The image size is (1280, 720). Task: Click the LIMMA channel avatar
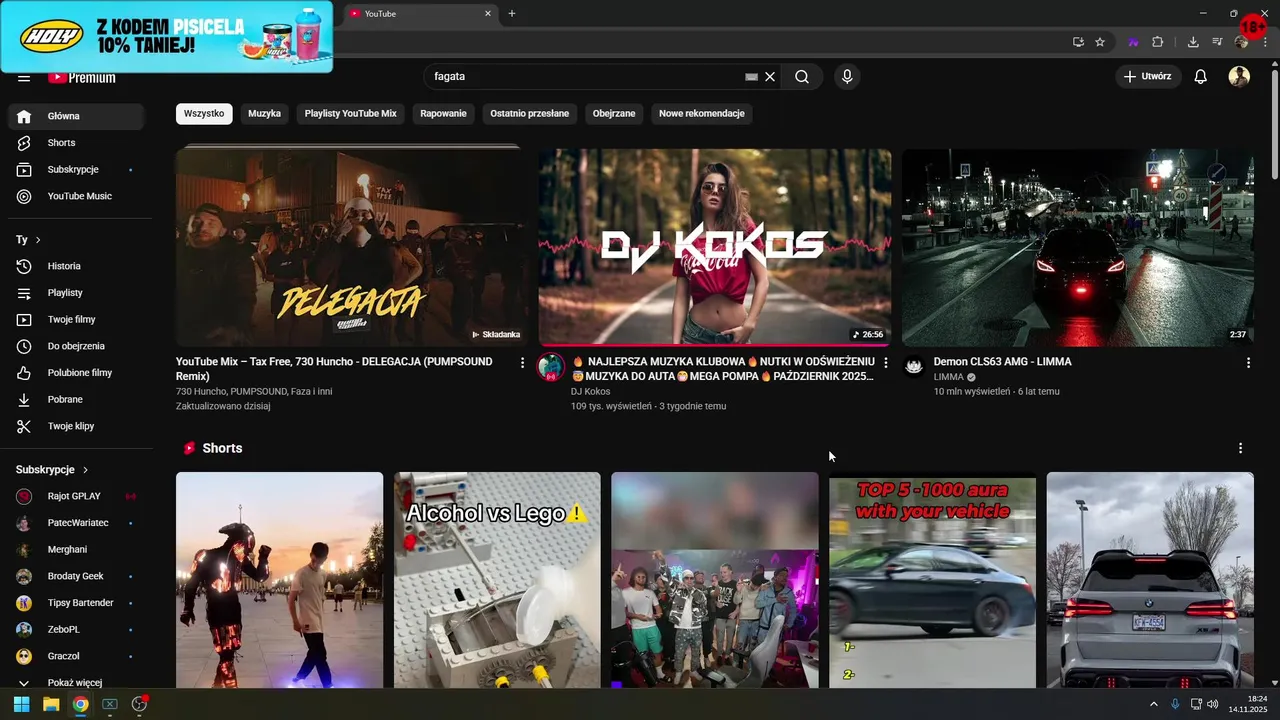914,367
